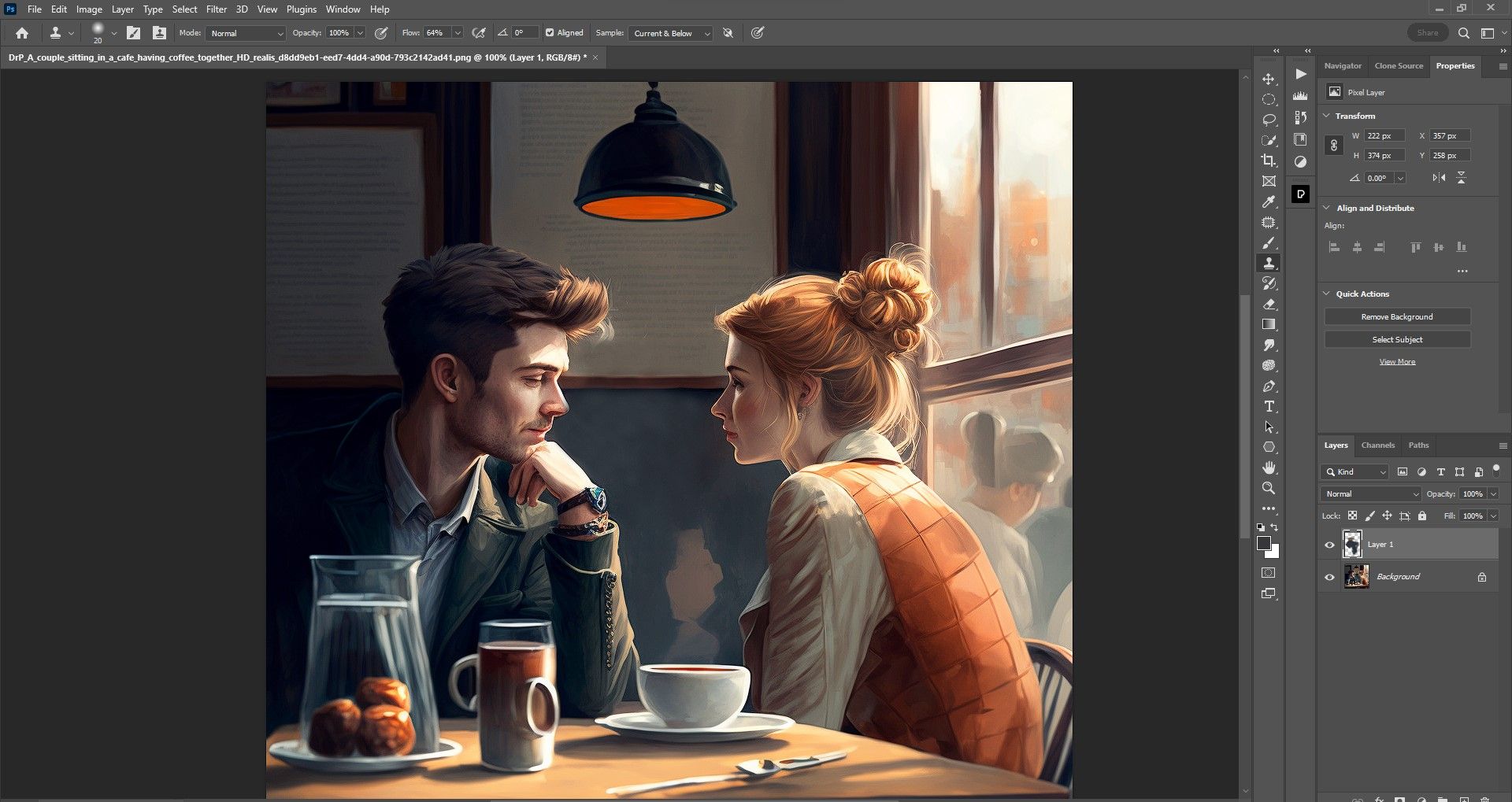Hide the Layer 1 layer
The width and height of the screenshot is (1512, 802).
[1330, 545]
